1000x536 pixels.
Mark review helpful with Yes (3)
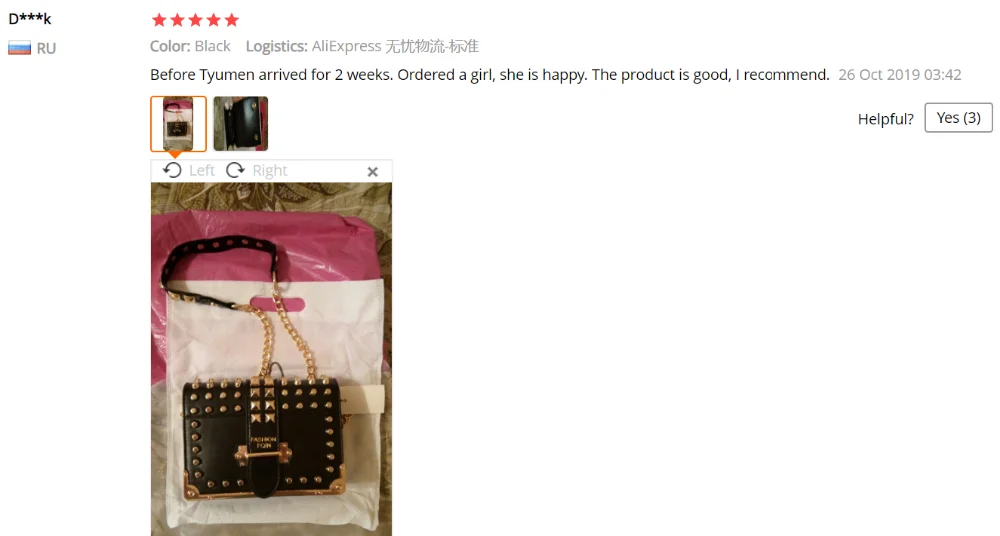click(x=959, y=117)
